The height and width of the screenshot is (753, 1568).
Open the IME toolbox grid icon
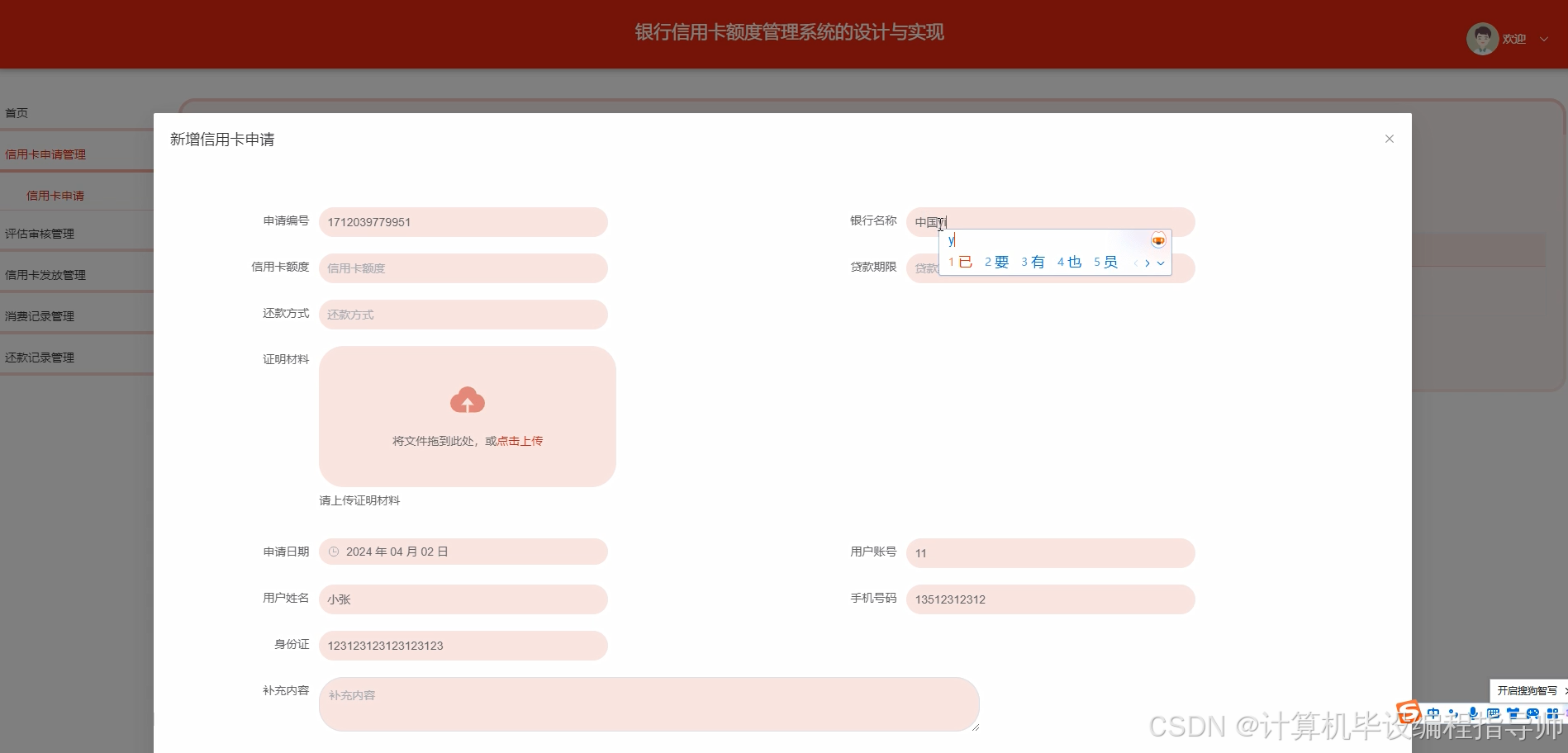tap(1552, 713)
